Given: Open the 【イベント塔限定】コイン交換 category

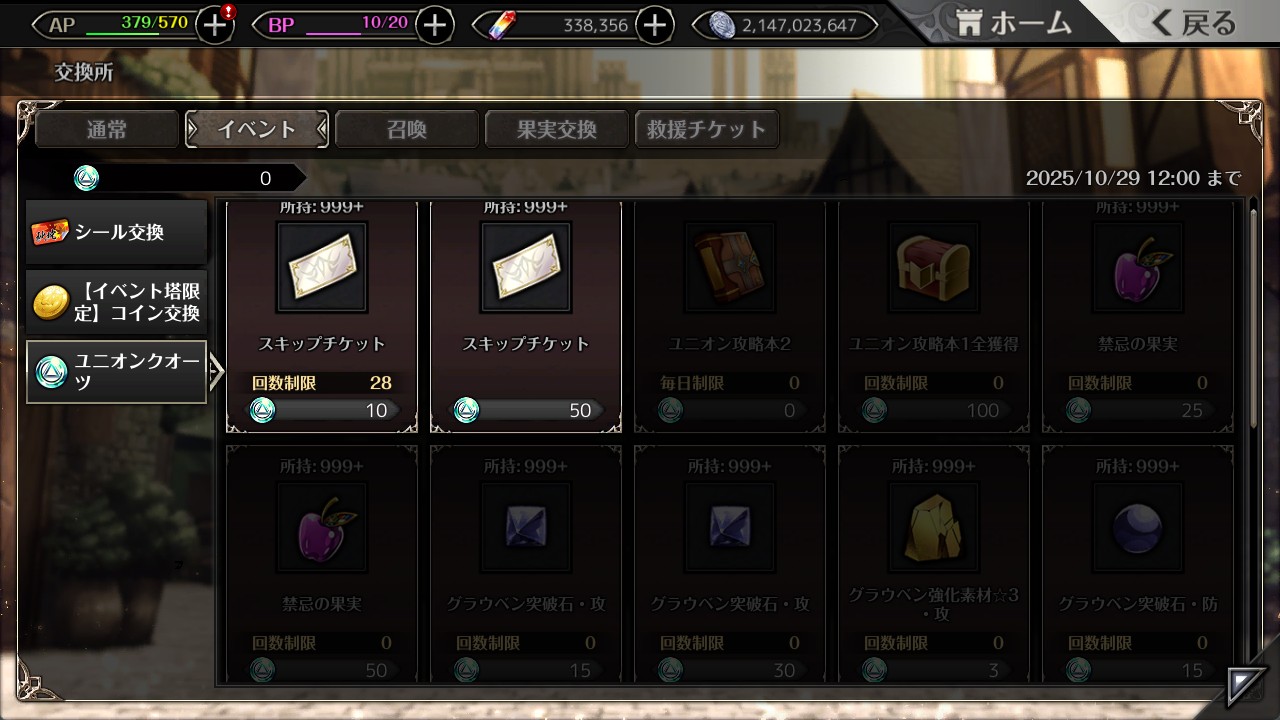Looking at the screenshot, I should click(x=117, y=302).
